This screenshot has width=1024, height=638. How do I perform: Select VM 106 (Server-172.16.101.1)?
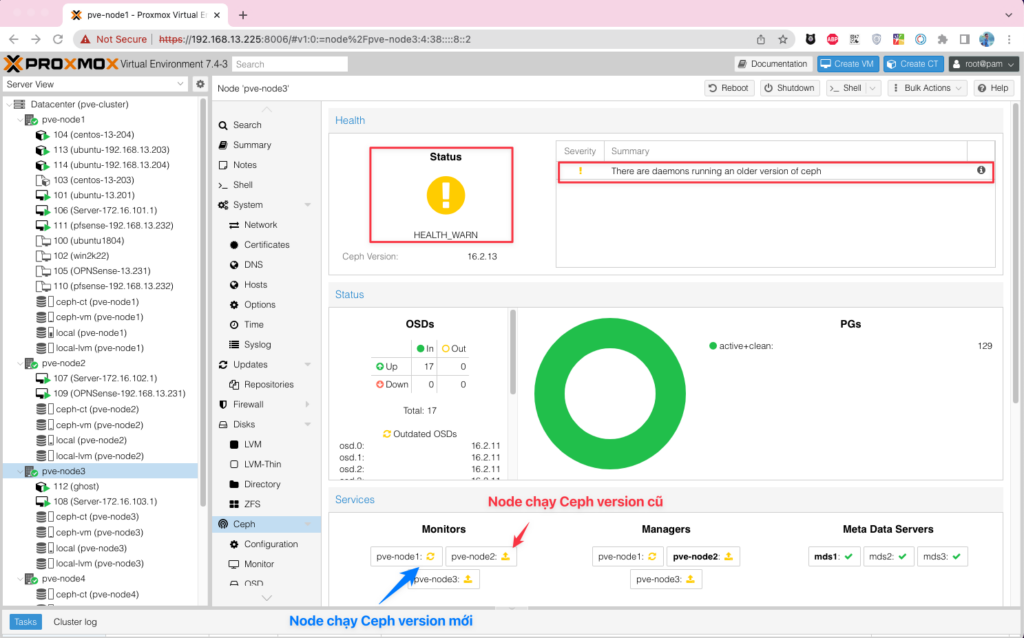(105, 210)
